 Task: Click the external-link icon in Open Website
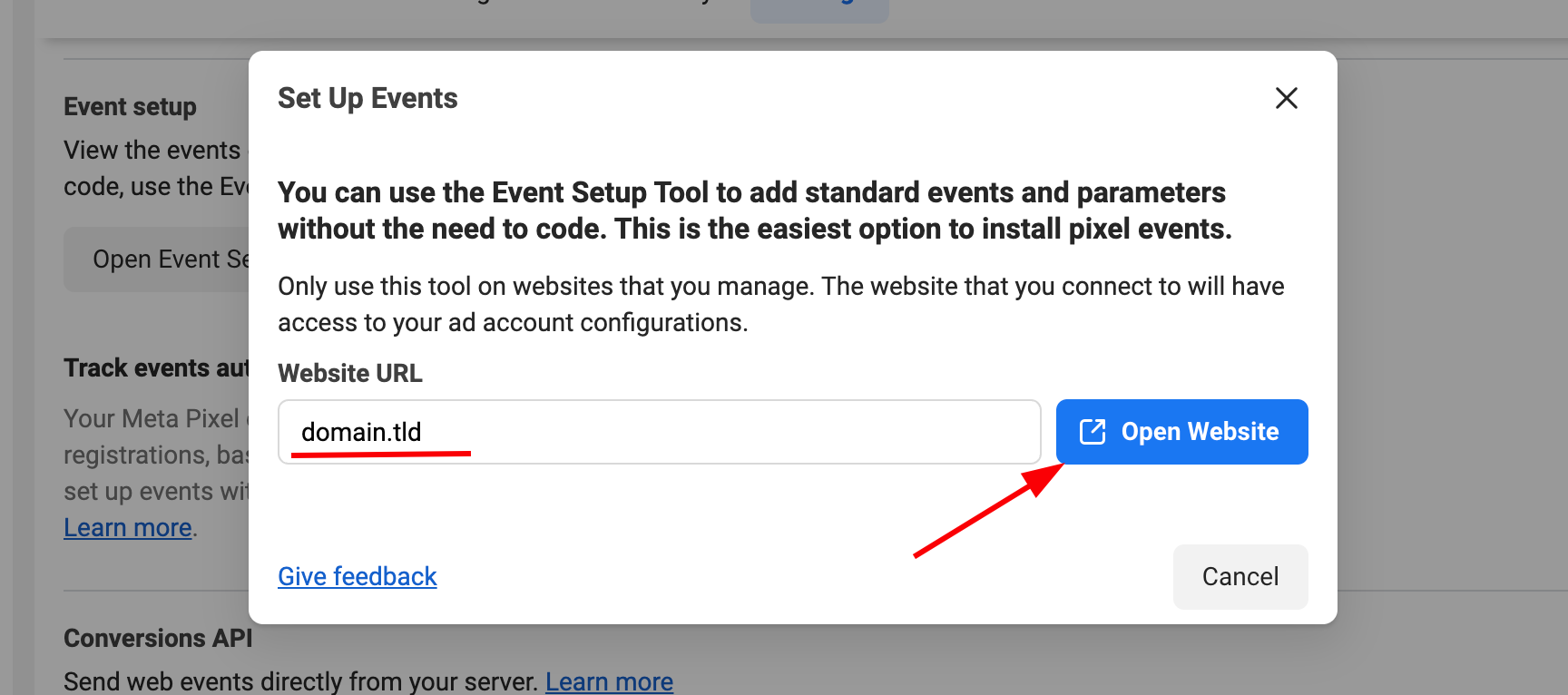[x=1093, y=432]
